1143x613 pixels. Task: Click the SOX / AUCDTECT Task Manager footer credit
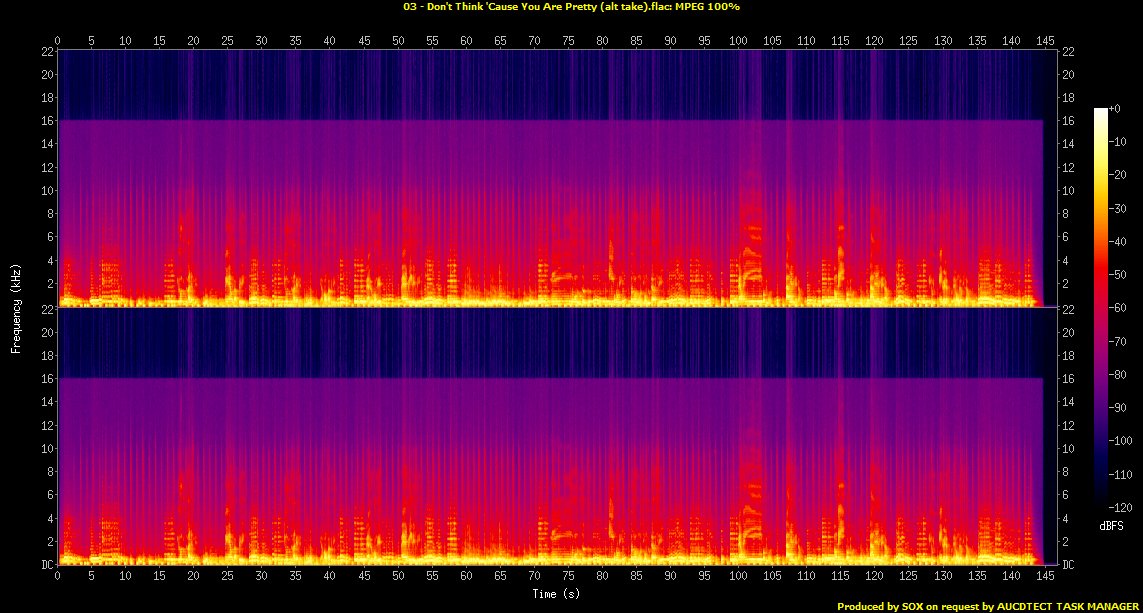[986, 606]
